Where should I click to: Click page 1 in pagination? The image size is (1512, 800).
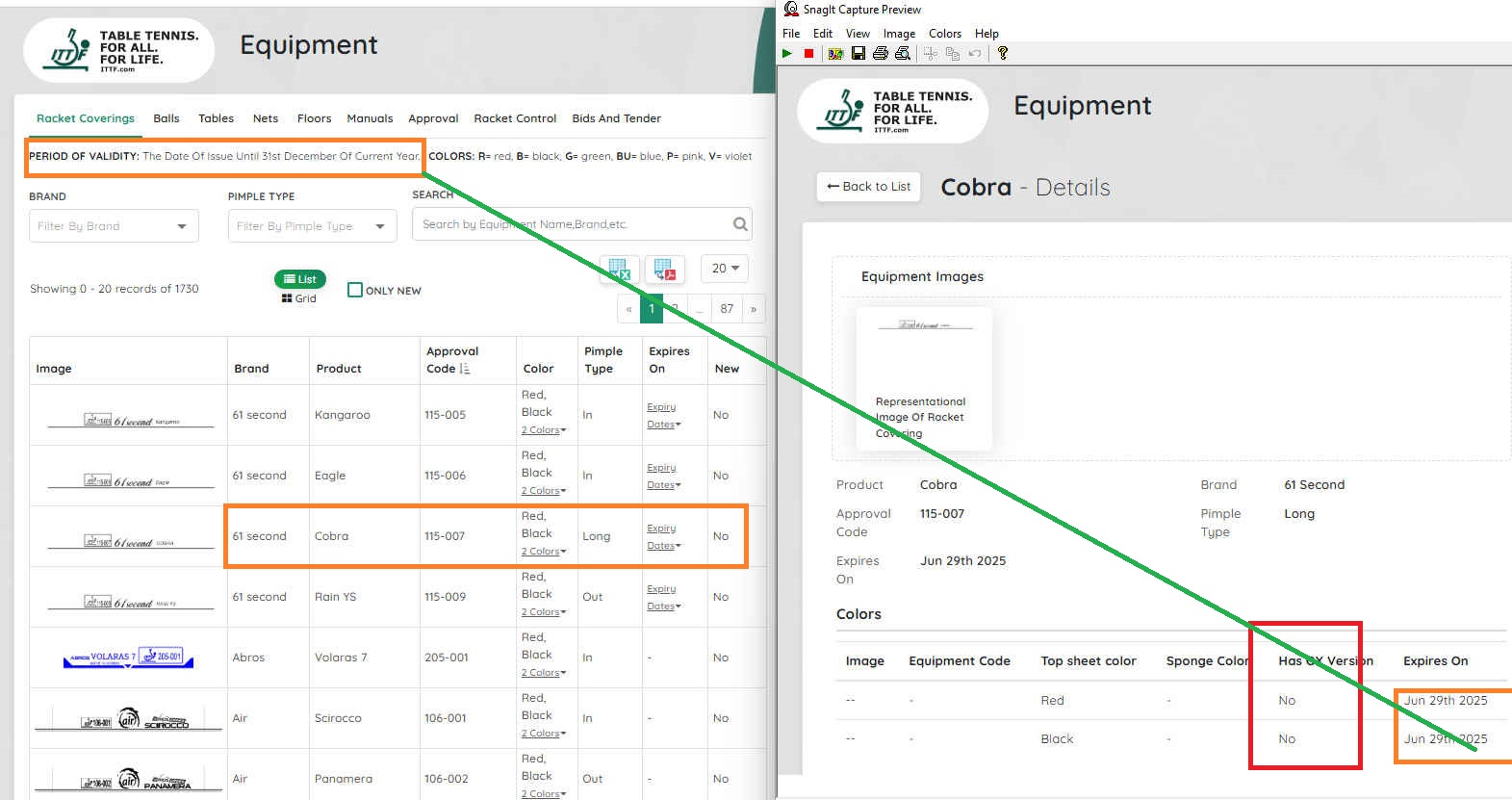click(652, 309)
